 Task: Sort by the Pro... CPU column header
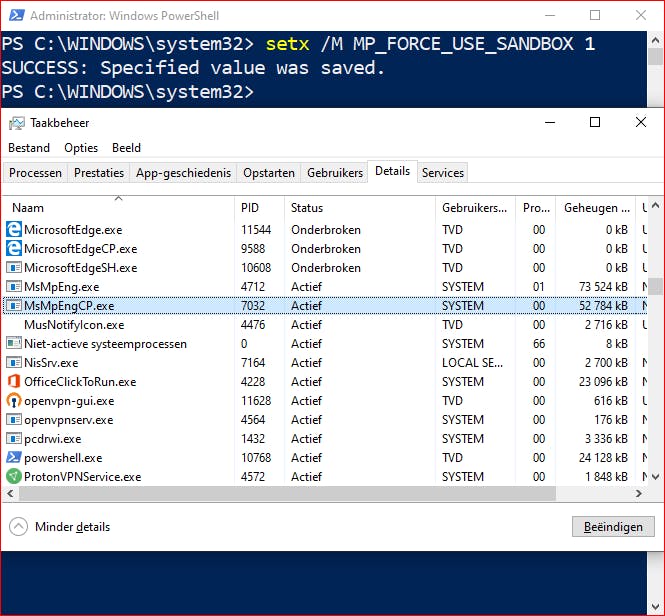coord(536,207)
